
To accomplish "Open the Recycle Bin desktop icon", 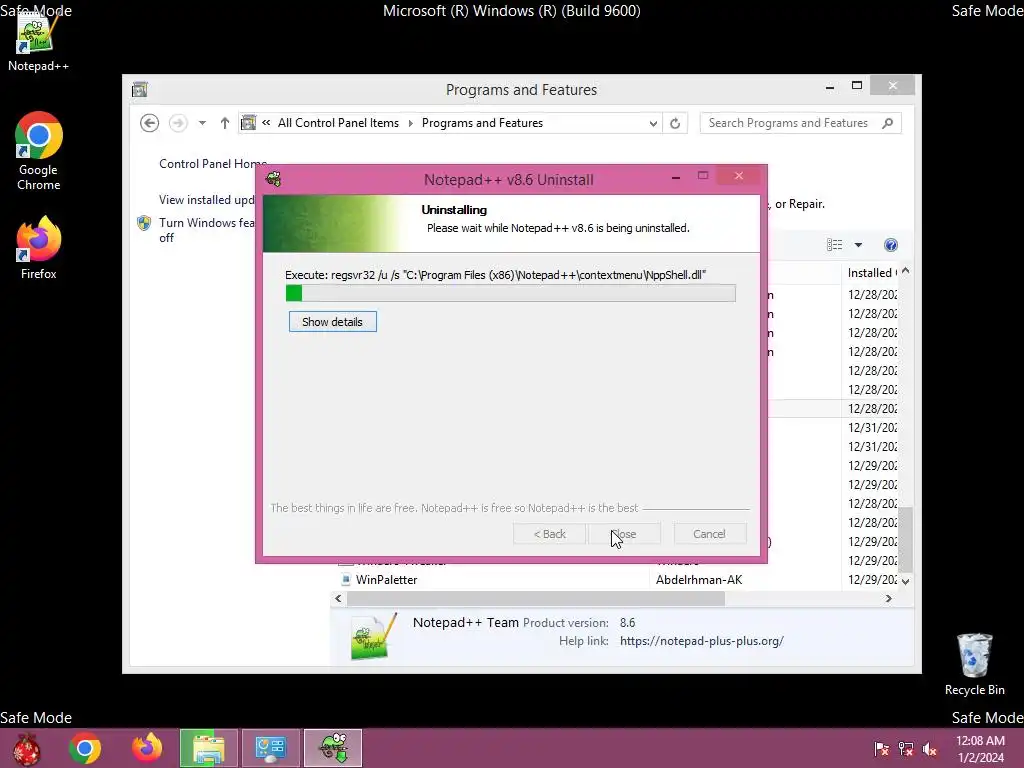I will [974, 664].
